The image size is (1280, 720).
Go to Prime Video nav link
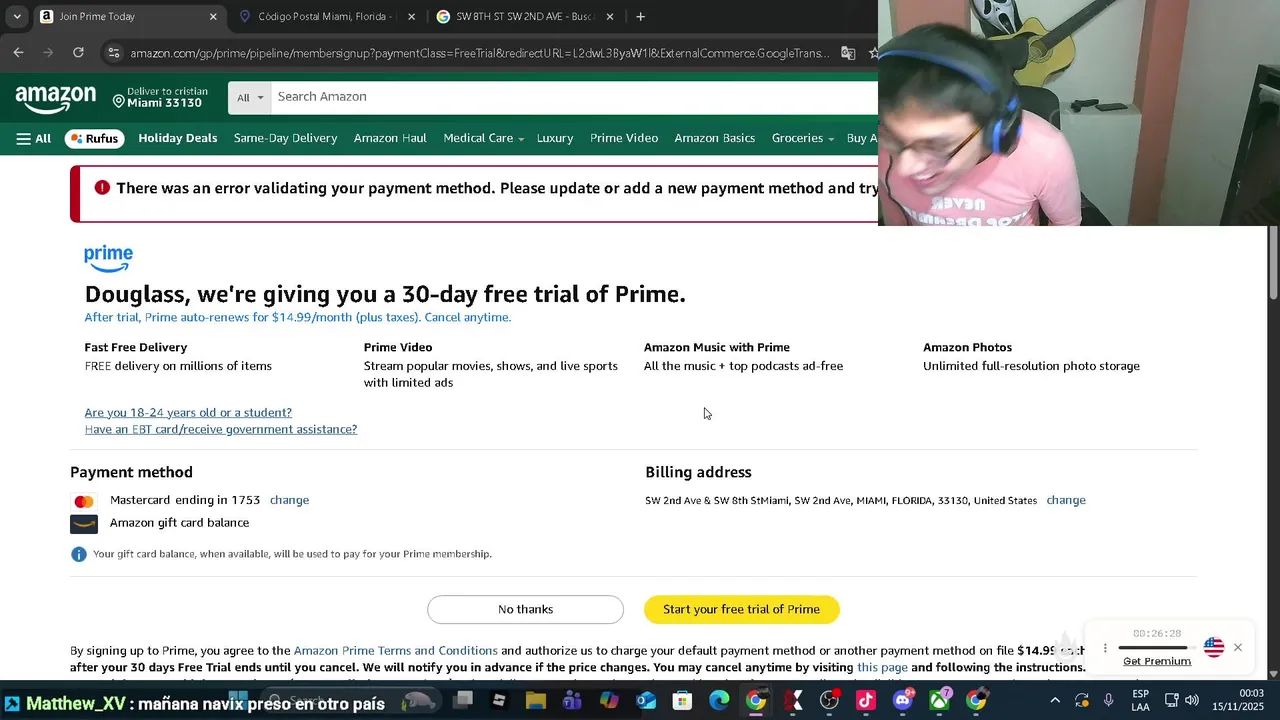tap(624, 138)
